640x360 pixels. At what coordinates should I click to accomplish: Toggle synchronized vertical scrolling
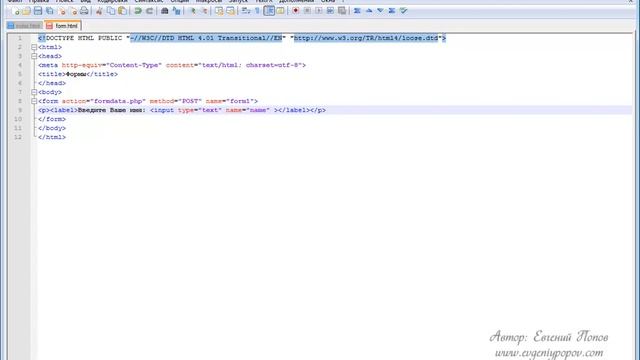(x=219, y=11)
